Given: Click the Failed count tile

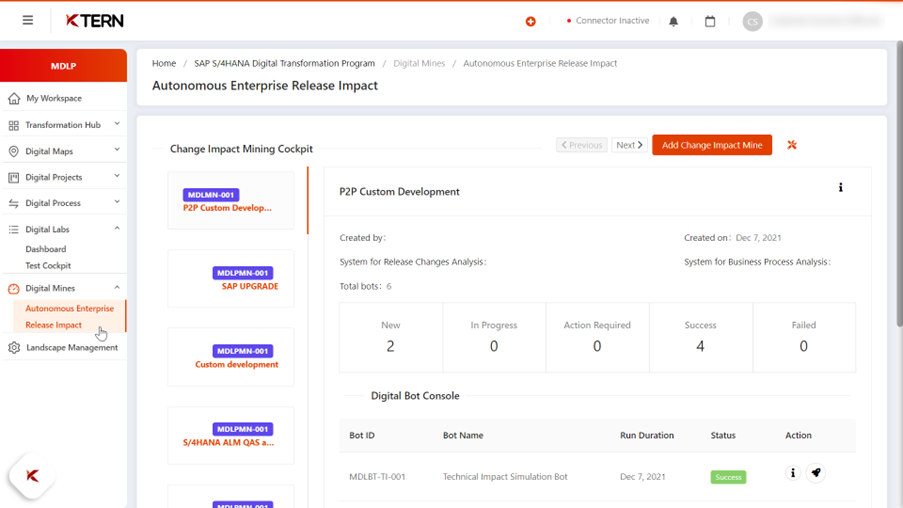Looking at the screenshot, I should coord(804,338).
